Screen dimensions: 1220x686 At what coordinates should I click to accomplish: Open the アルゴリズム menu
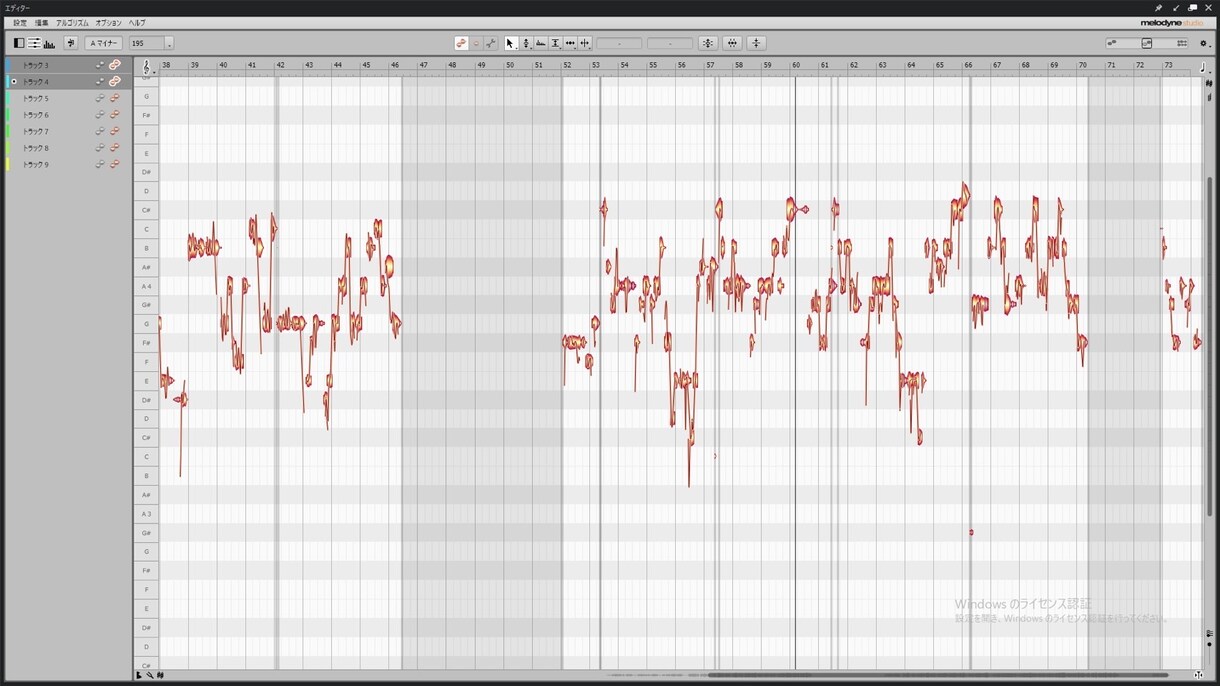pyautogui.click(x=72, y=23)
